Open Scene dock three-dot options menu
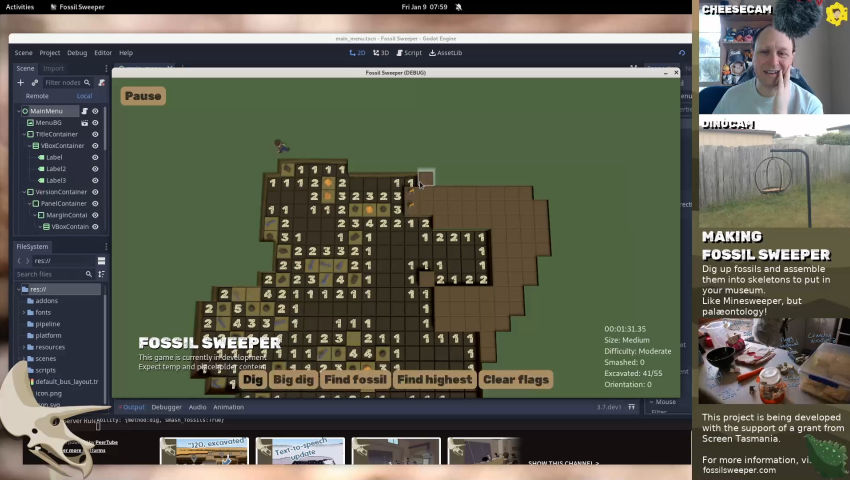 click(x=106, y=68)
